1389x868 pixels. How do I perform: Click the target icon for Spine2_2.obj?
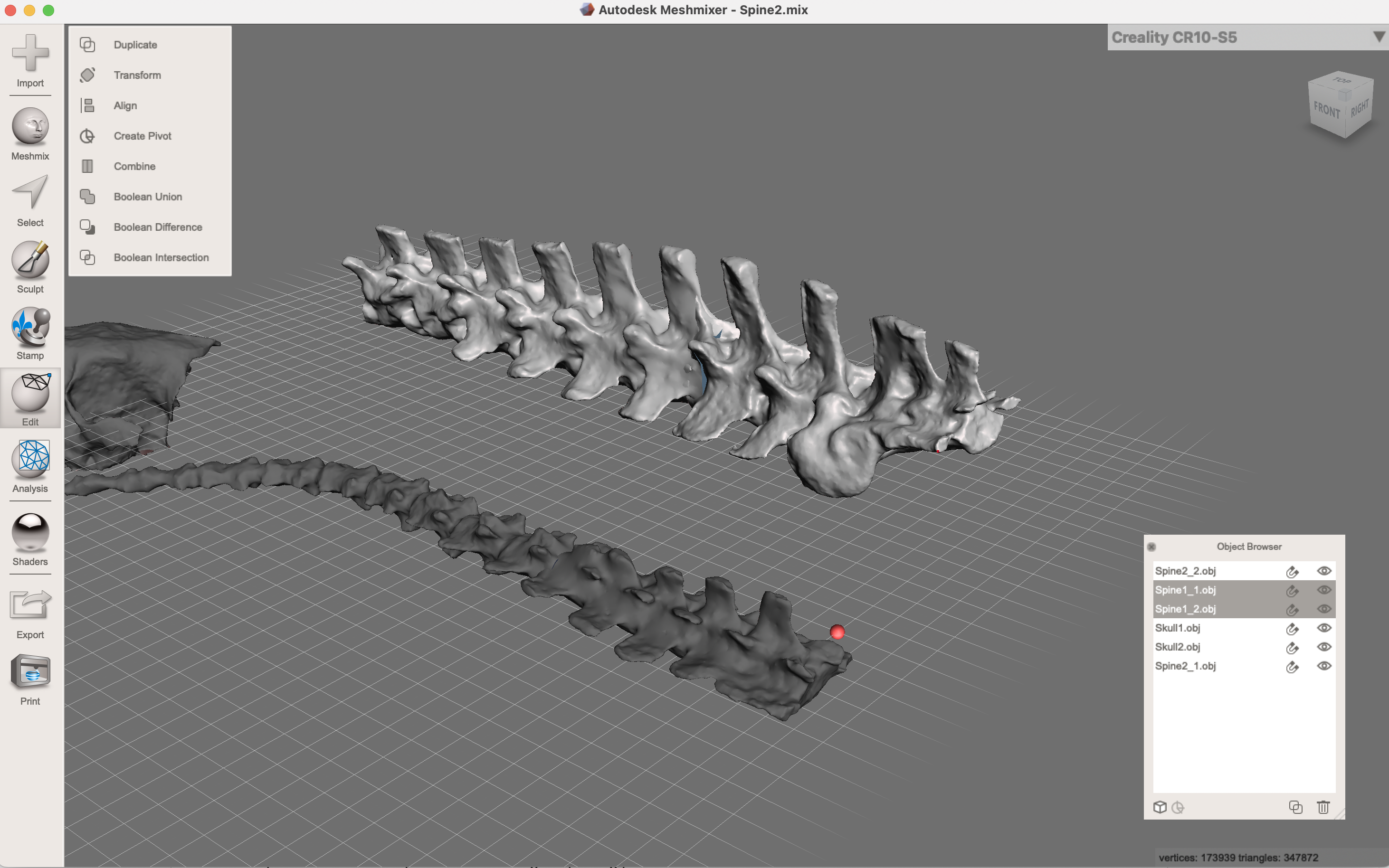(x=1292, y=571)
